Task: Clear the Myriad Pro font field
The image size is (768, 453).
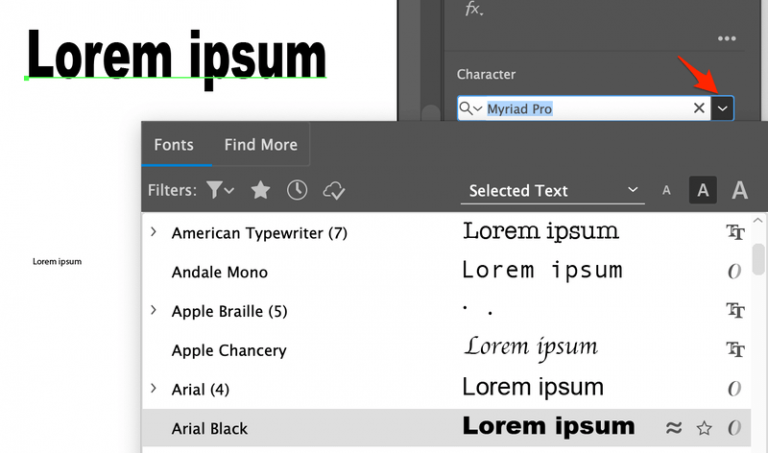Action: [699, 108]
